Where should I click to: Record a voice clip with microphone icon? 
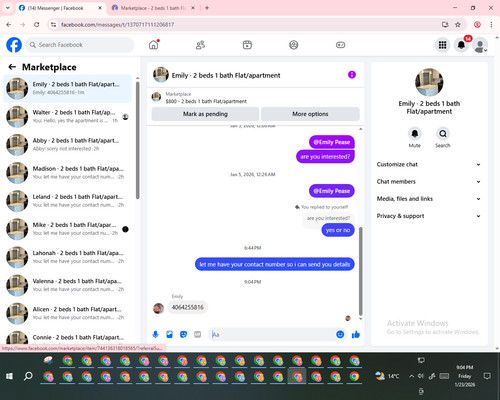pos(155,334)
